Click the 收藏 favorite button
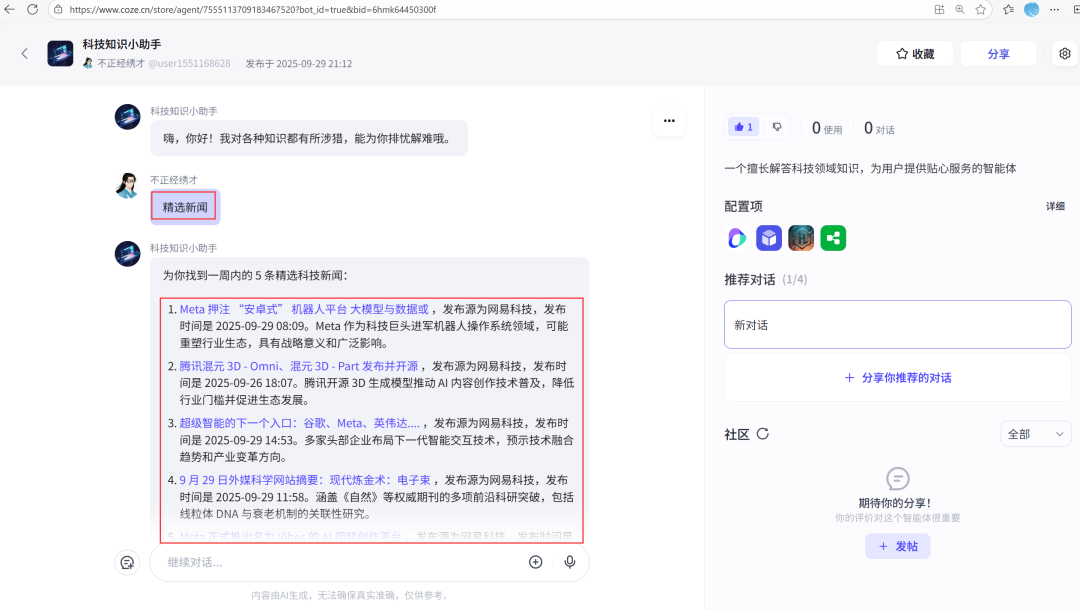This screenshot has height=610, width=1080. point(915,54)
